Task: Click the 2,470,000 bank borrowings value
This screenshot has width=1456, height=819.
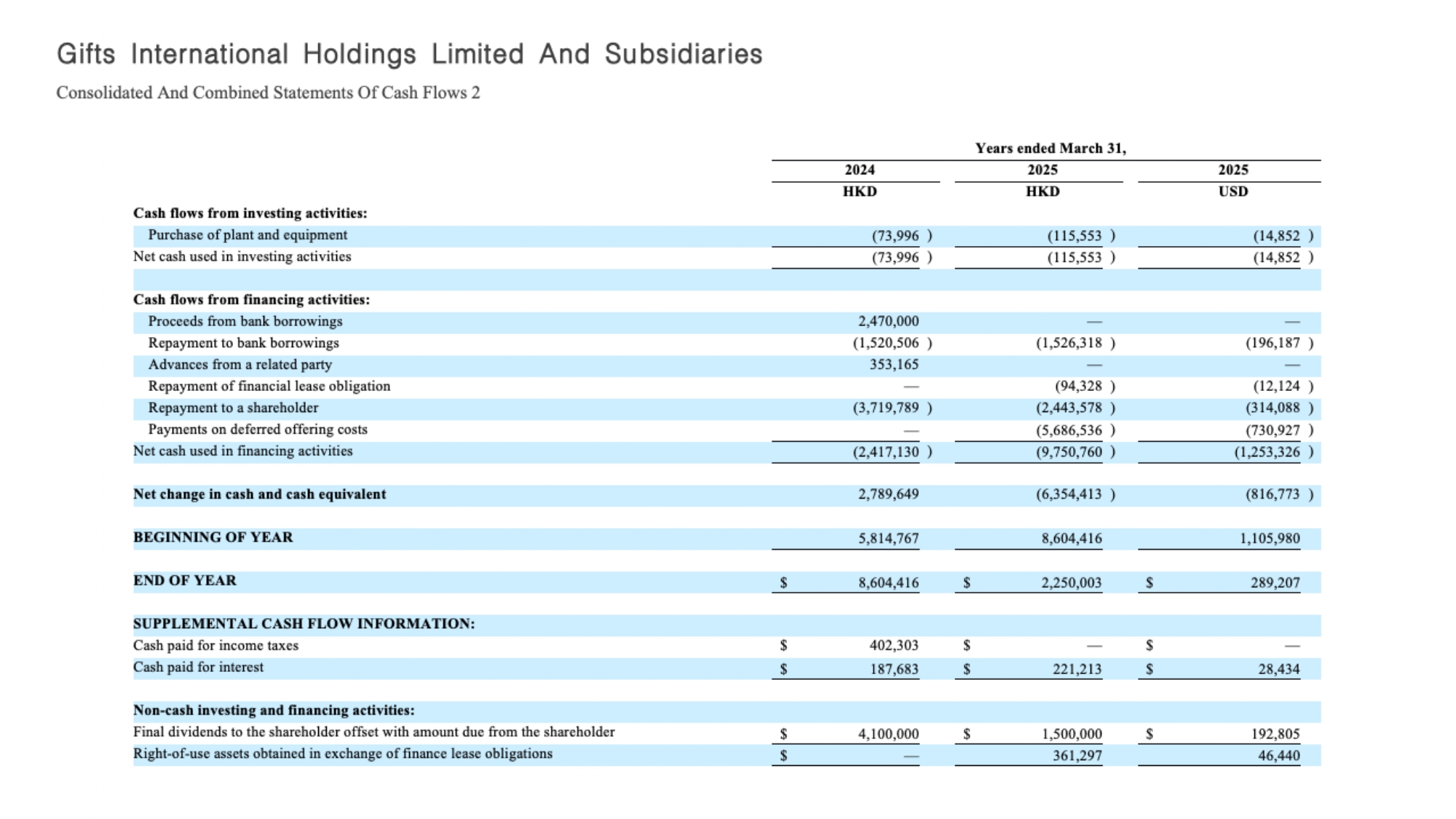Action: (888, 321)
